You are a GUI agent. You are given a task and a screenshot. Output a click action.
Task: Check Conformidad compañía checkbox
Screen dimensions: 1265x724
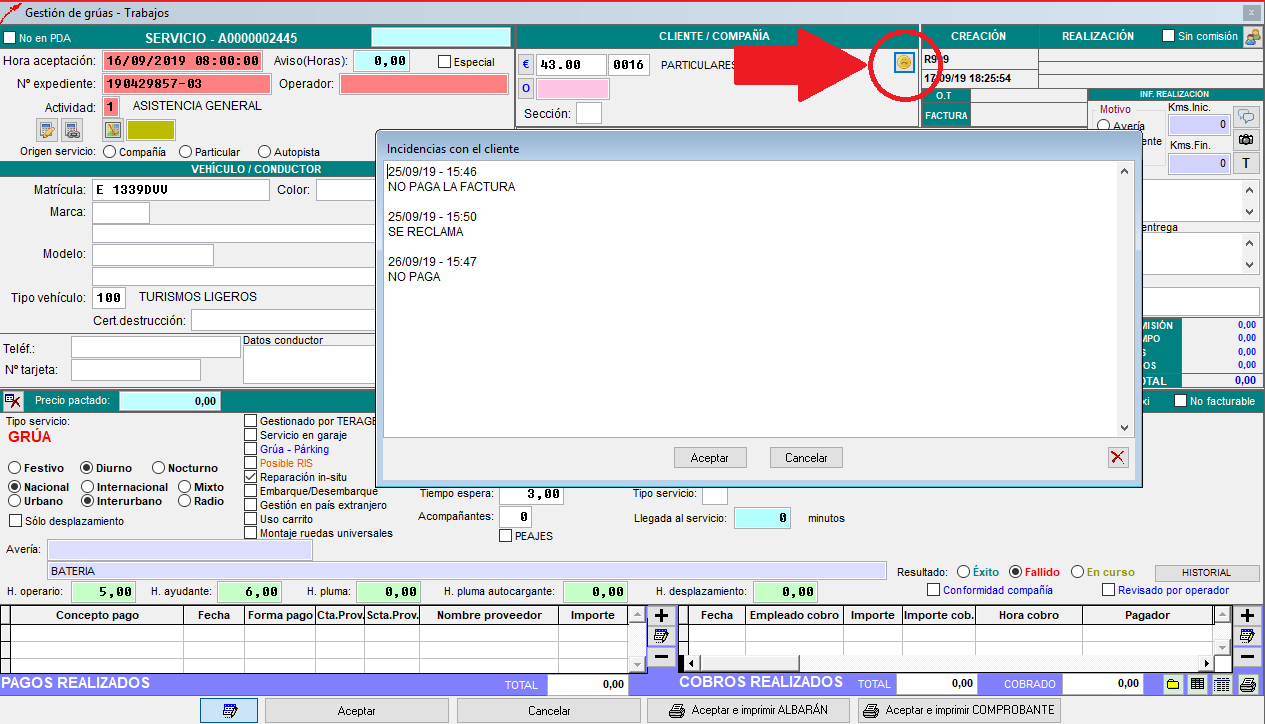pyautogui.click(x=934, y=590)
